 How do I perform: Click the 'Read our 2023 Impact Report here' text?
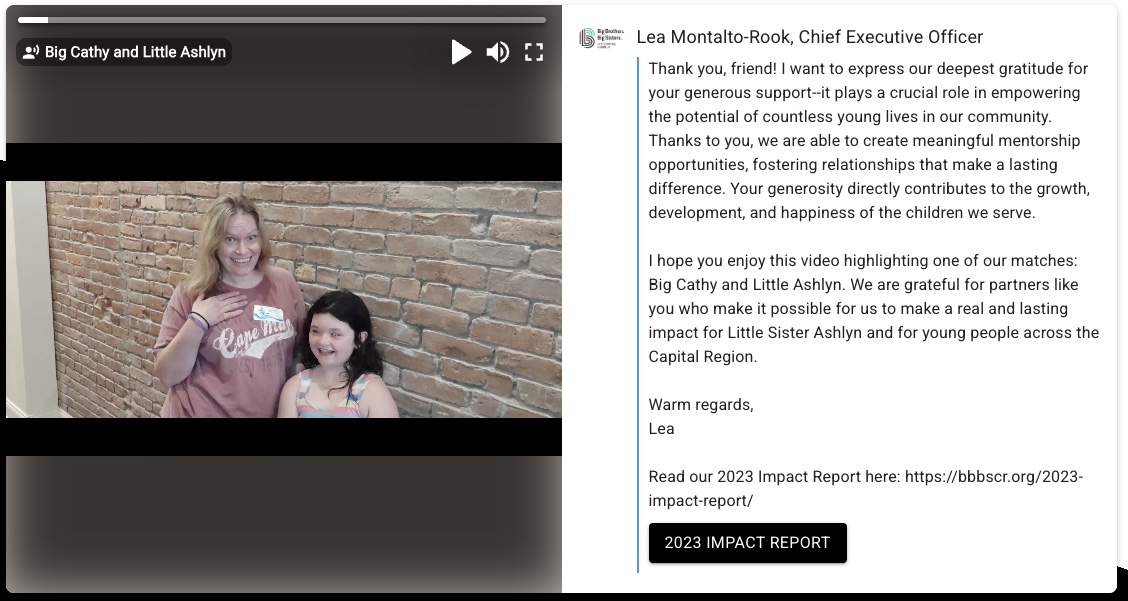pos(774,477)
